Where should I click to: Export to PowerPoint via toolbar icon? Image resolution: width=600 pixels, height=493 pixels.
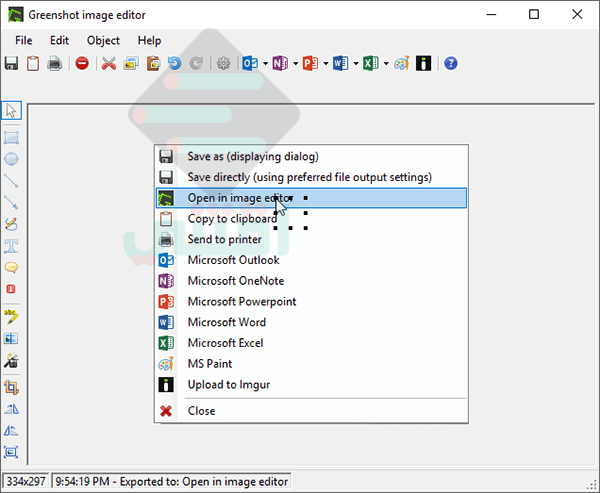pyautogui.click(x=310, y=64)
